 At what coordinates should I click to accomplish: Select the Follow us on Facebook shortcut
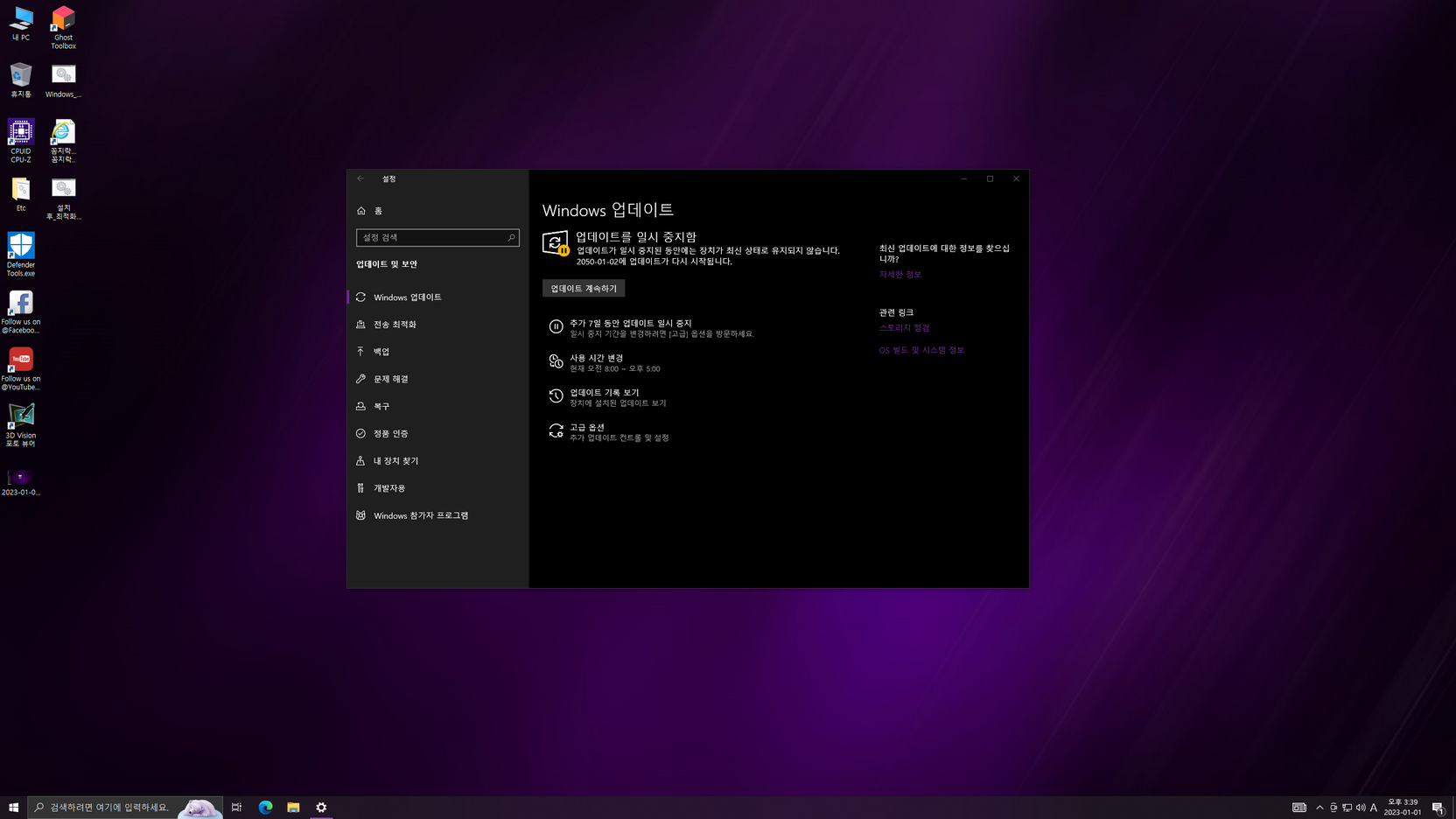(x=21, y=311)
